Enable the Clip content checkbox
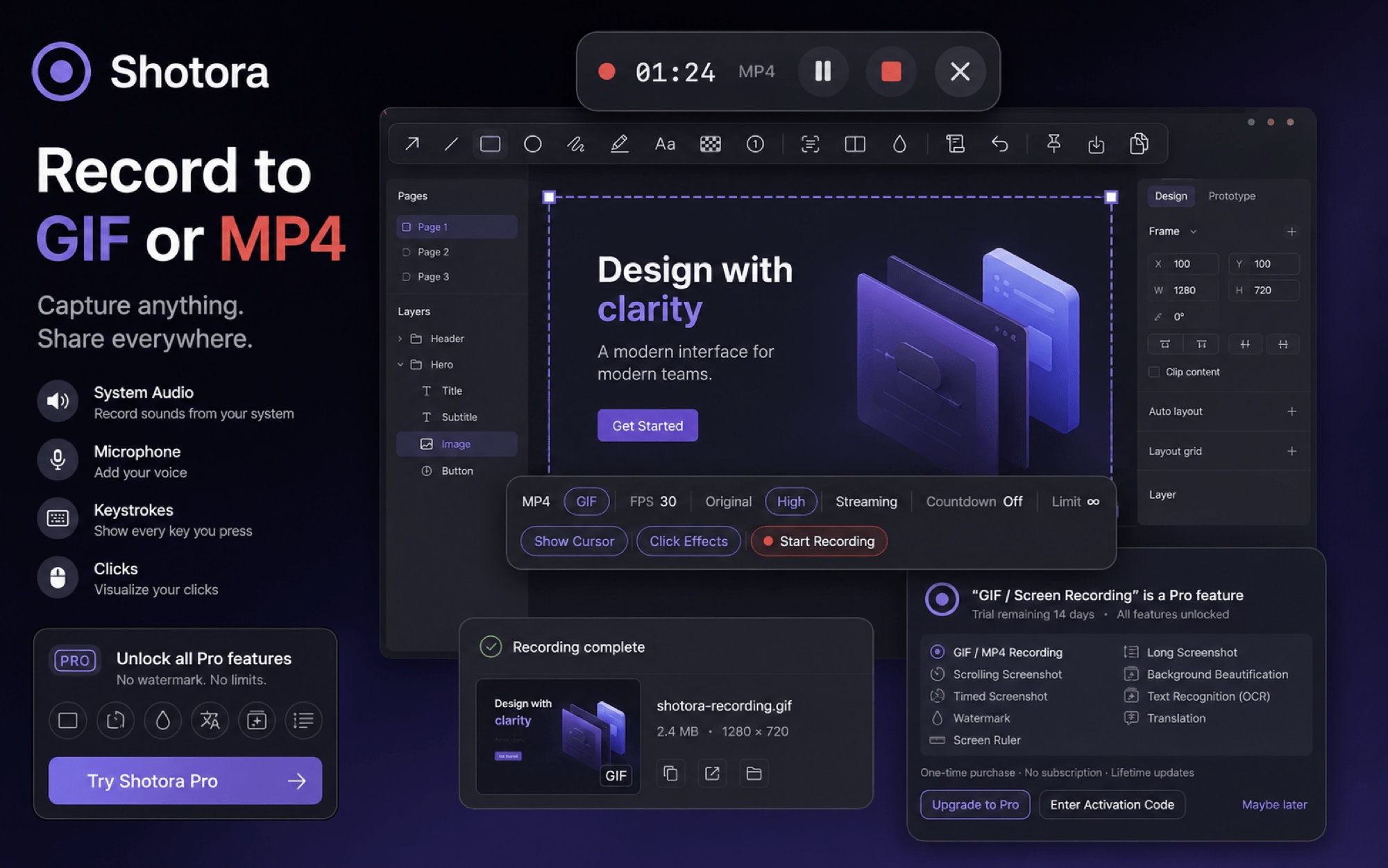Image resolution: width=1388 pixels, height=868 pixels. coord(1154,372)
